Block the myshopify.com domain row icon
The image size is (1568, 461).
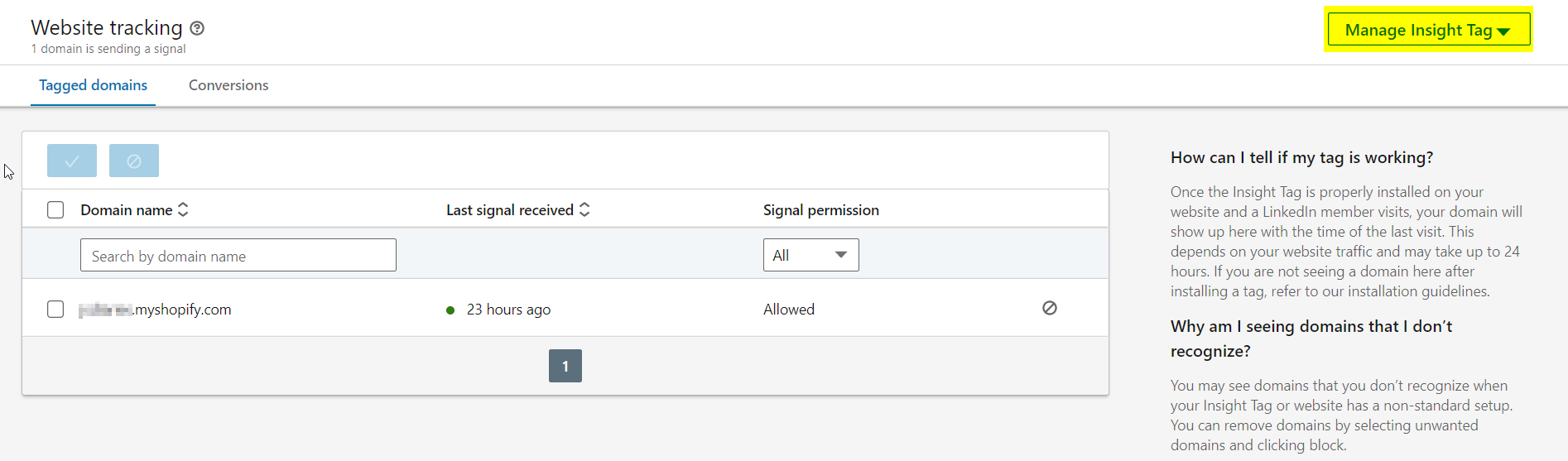coord(1050,308)
